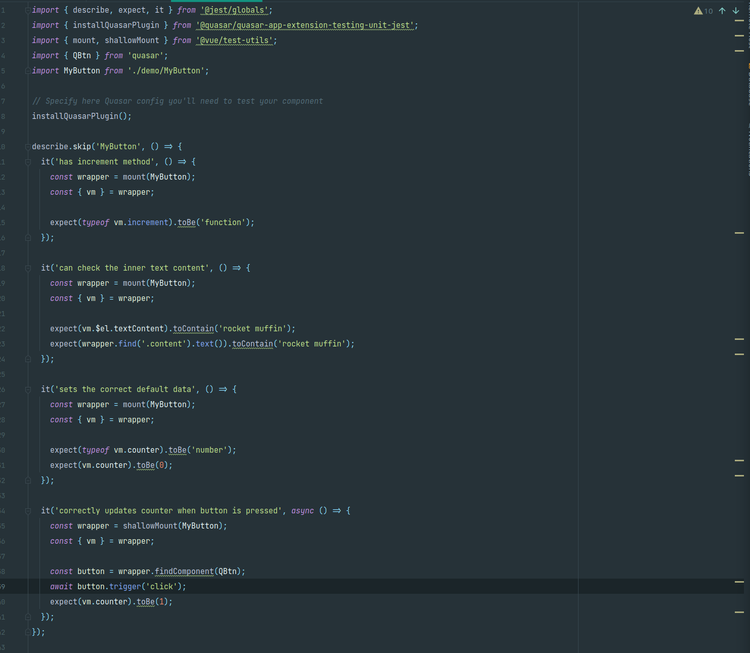Collapse the import statements block at line 1

[x=27, y=10]
